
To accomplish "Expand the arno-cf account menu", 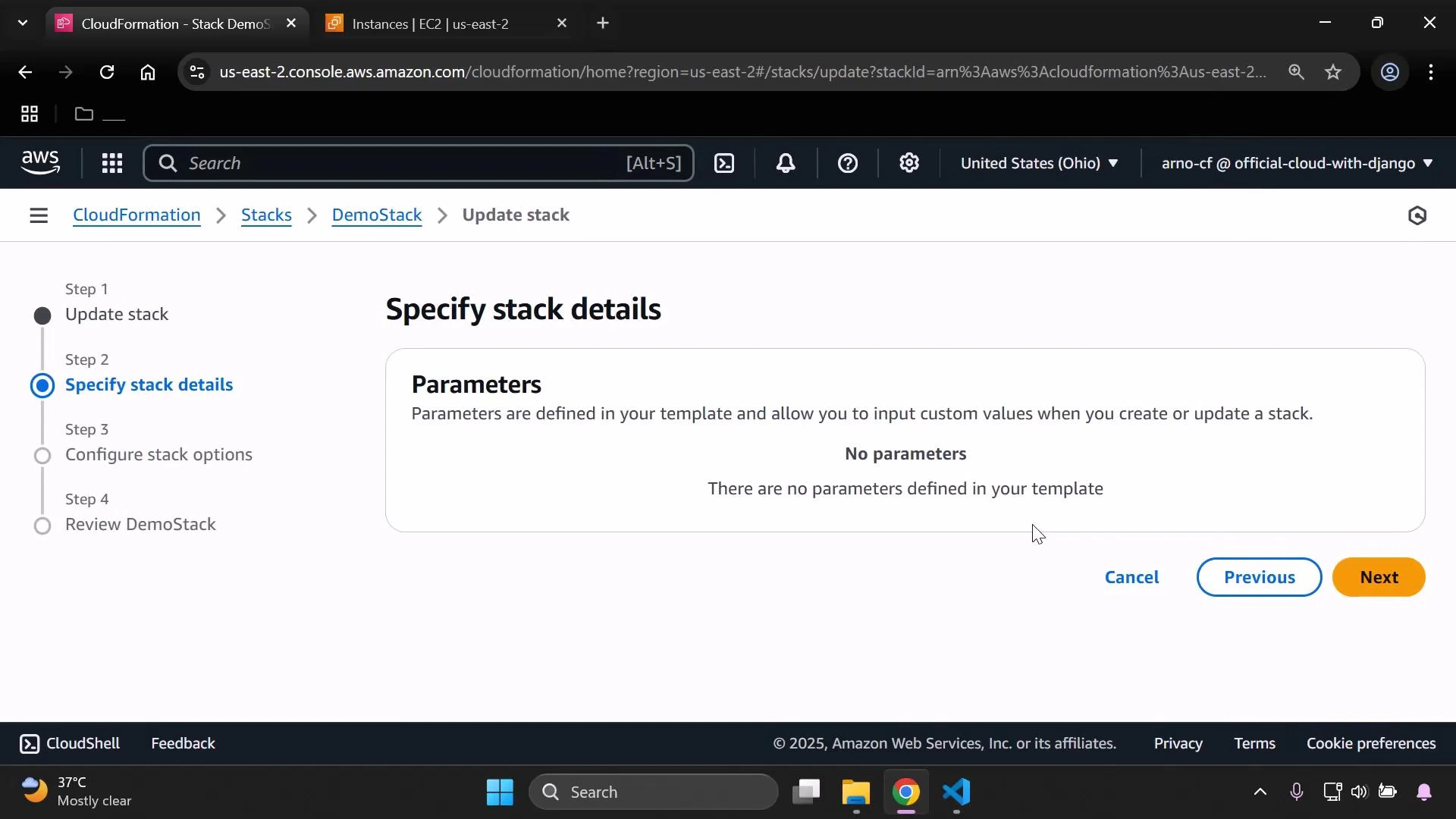I will [x=1298, y=163].
